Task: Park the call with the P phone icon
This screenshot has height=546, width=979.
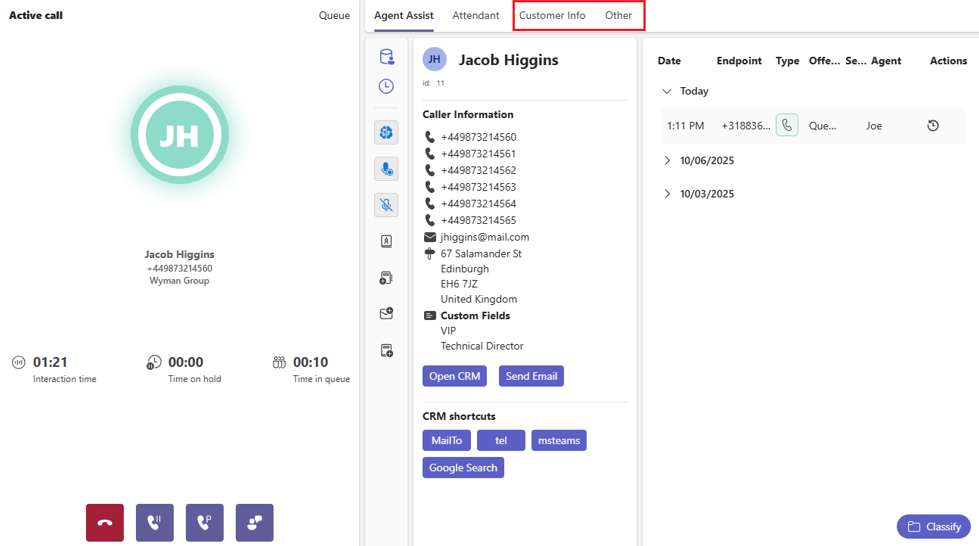Action: (205, 522)
